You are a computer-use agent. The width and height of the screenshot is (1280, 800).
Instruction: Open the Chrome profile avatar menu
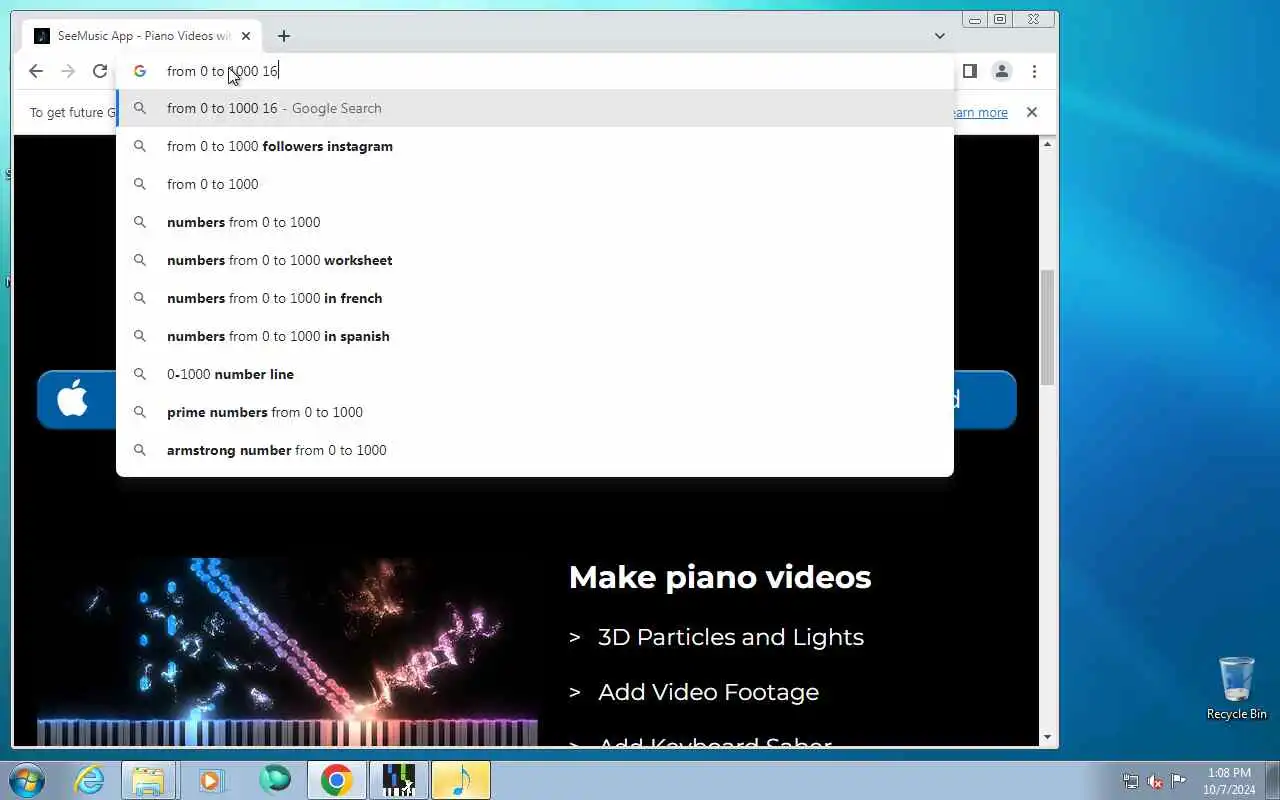pyautogui.click(x=1001, y=71)
